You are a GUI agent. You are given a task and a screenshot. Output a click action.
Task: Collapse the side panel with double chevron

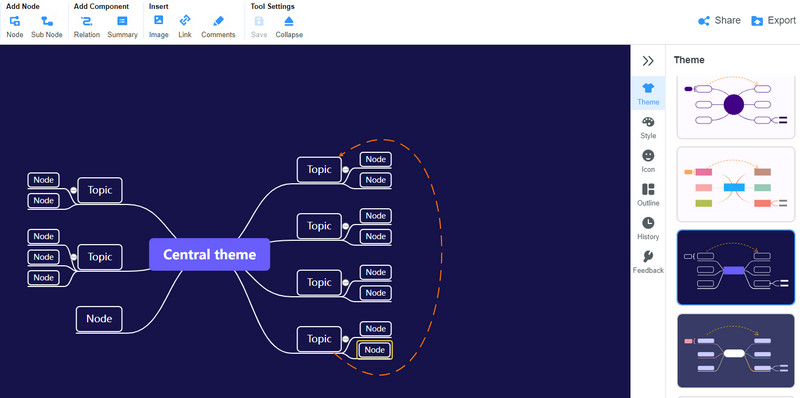tap(648, 61)
